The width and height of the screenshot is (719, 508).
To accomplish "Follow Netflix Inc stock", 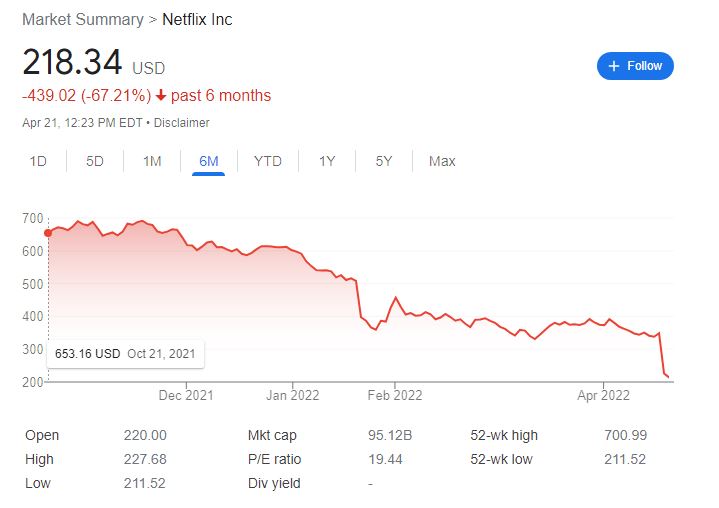I will point(635,66).
